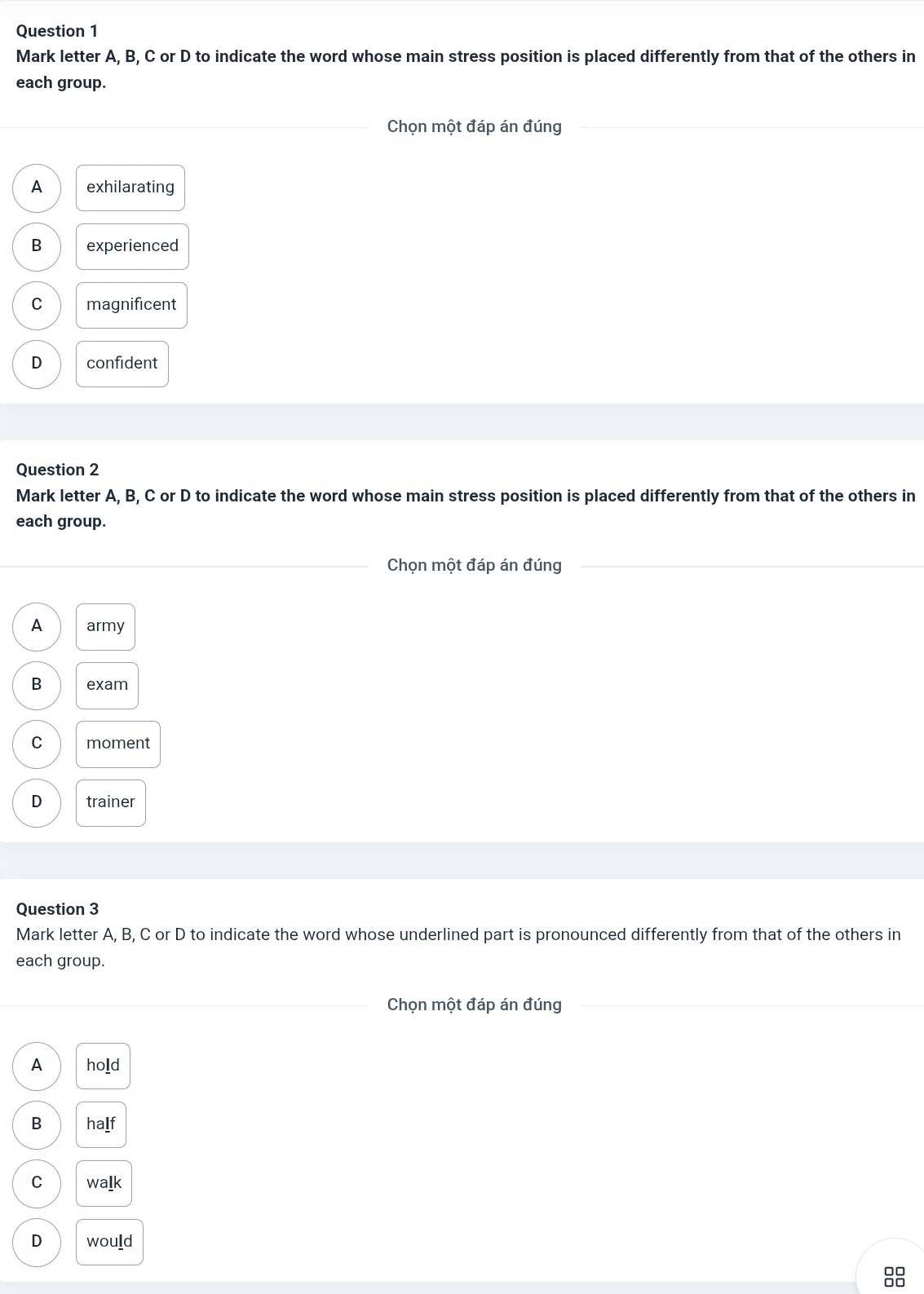Image resolution: width=924 pixels, height=1294 pixels.
Task: Choose the 'confident' answer
Action: 122,364
